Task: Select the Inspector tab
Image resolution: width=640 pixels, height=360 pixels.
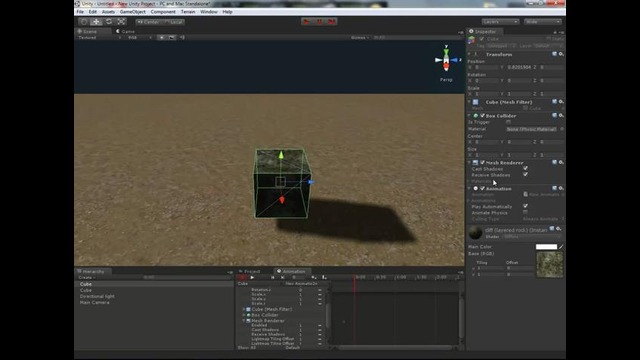Action: pyautogui.click(x=484, y=31)
